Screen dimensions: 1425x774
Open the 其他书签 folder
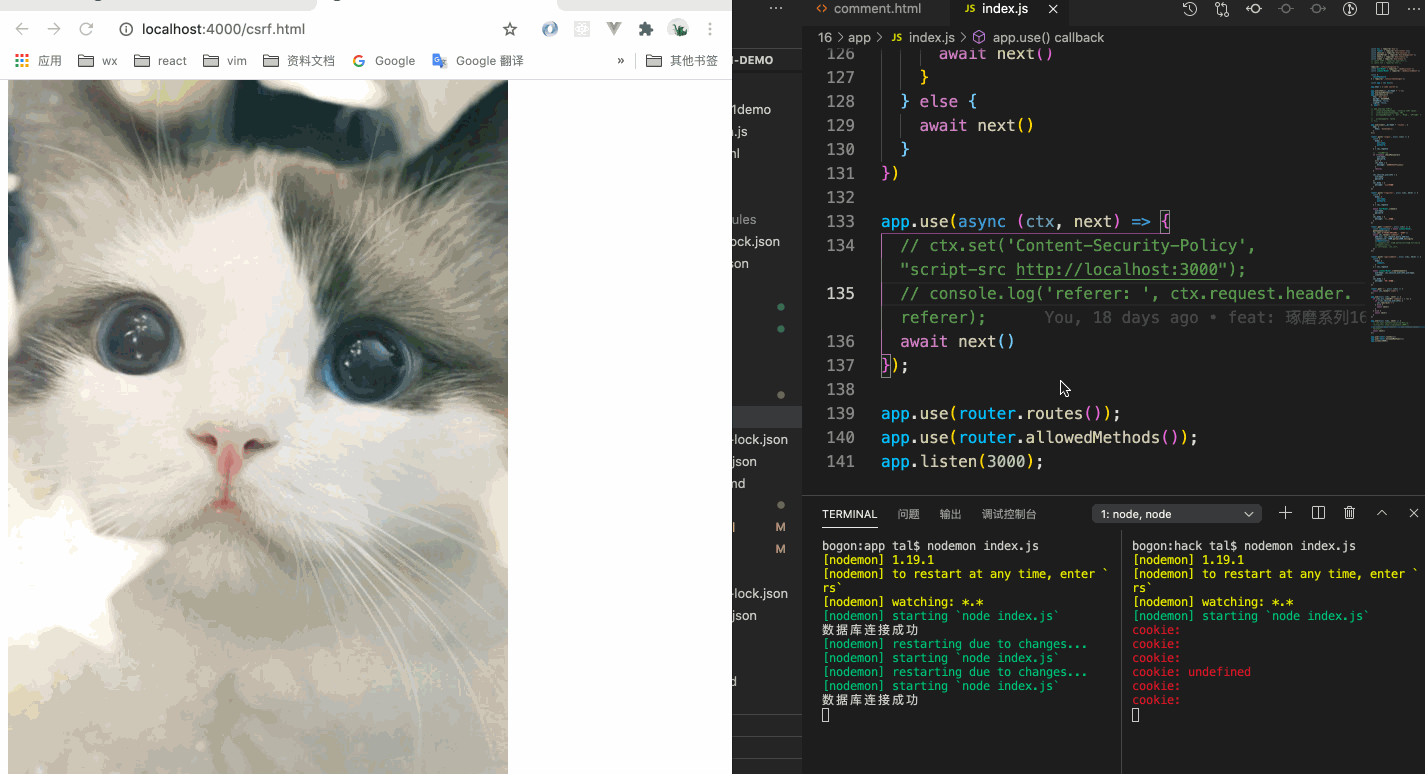pyautogui.click(x=682, y=61)
